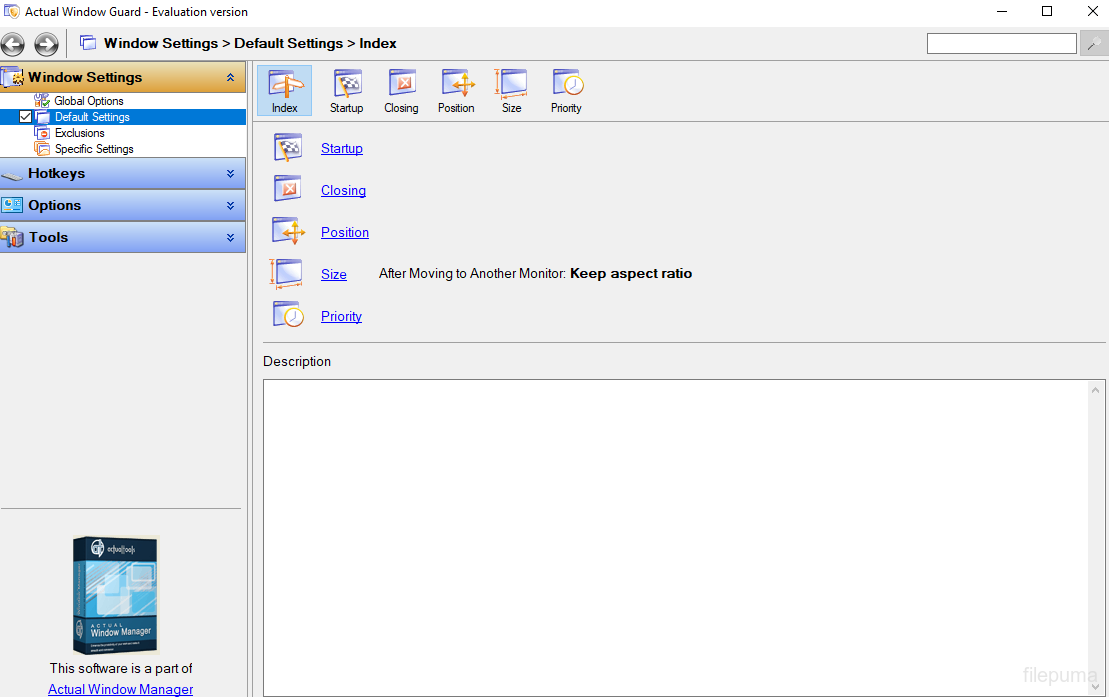The height and width of the screenshot is (697, 1109).
Task: Expand the Options section
Action: (x=230, y=205)
